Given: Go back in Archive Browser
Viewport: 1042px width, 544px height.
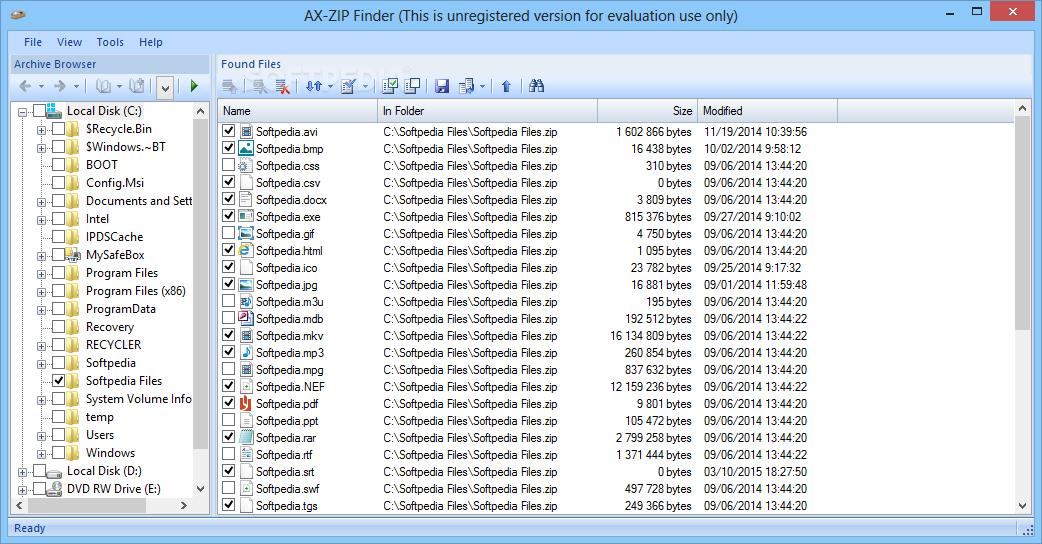Looking at the screenshot, I should click(x=25, y=86).
